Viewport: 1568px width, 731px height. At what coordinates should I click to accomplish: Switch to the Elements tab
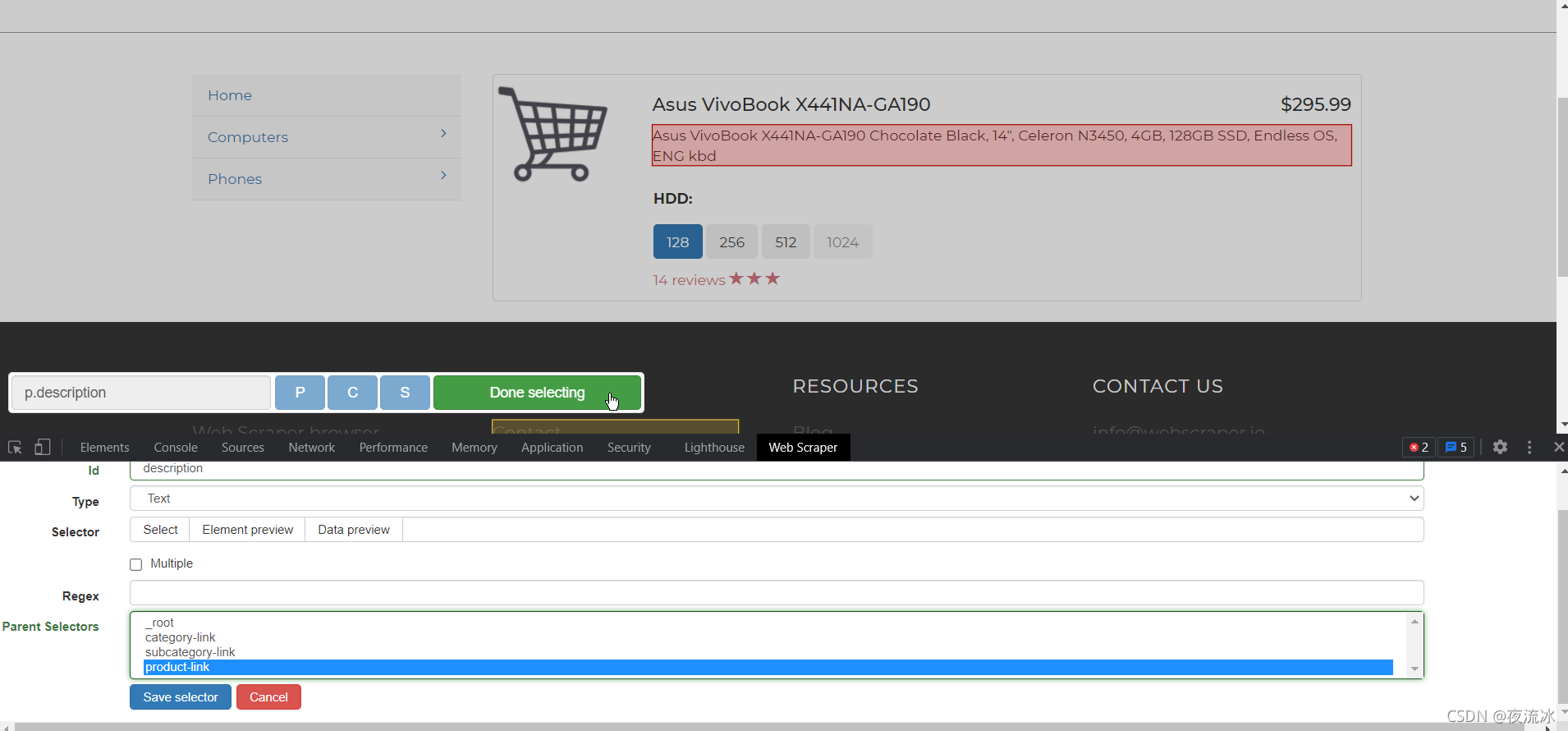(105, 447)
